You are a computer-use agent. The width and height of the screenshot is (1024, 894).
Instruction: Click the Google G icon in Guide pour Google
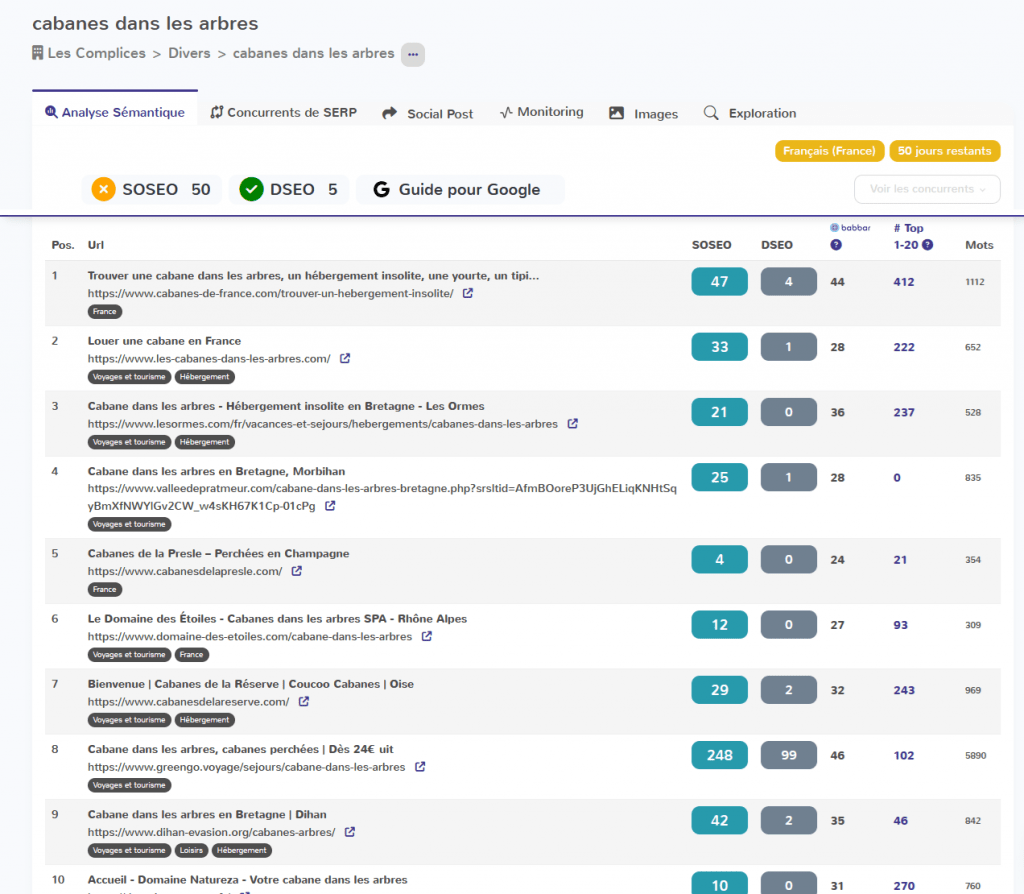382,189
